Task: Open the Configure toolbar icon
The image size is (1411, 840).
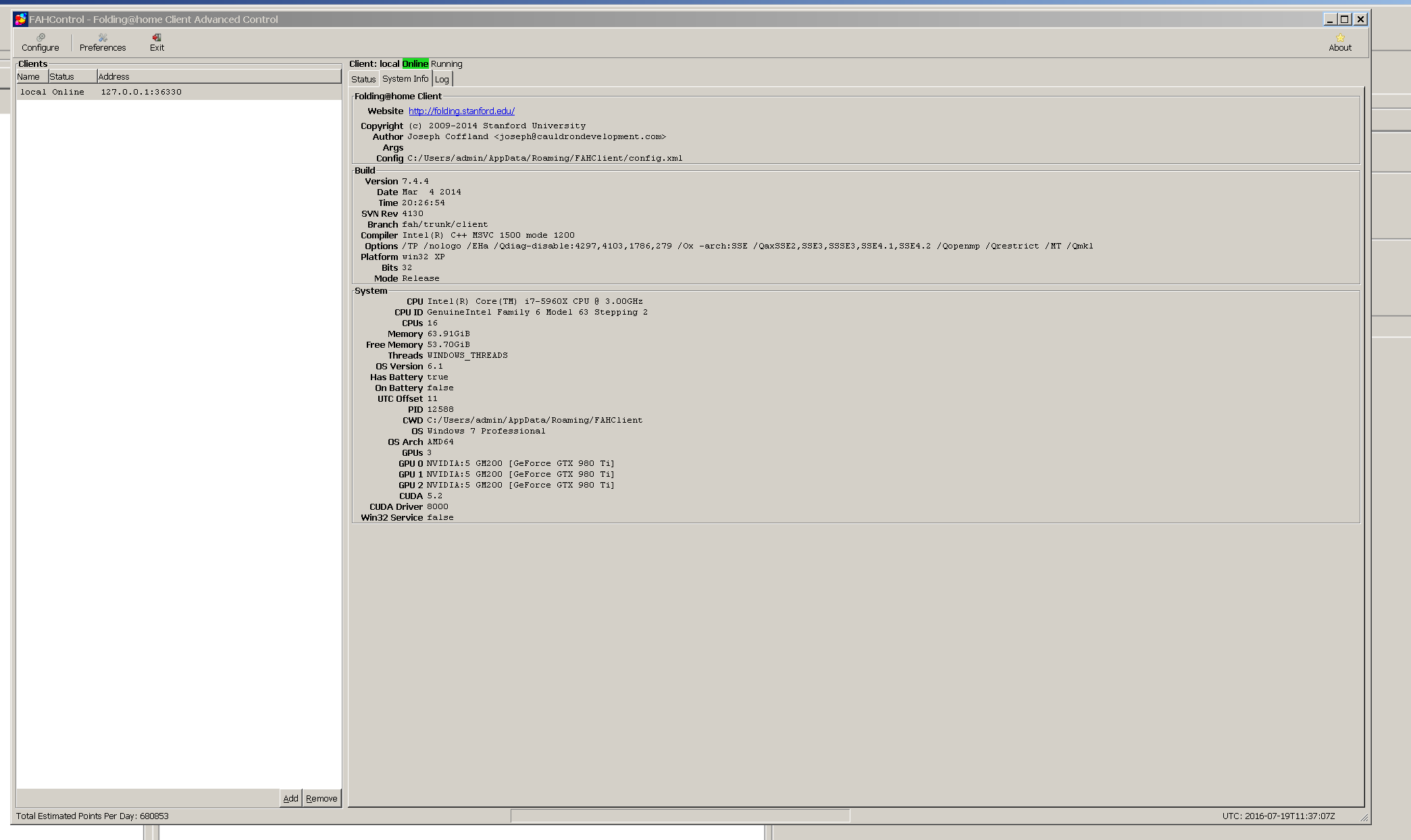Action: 41,42
